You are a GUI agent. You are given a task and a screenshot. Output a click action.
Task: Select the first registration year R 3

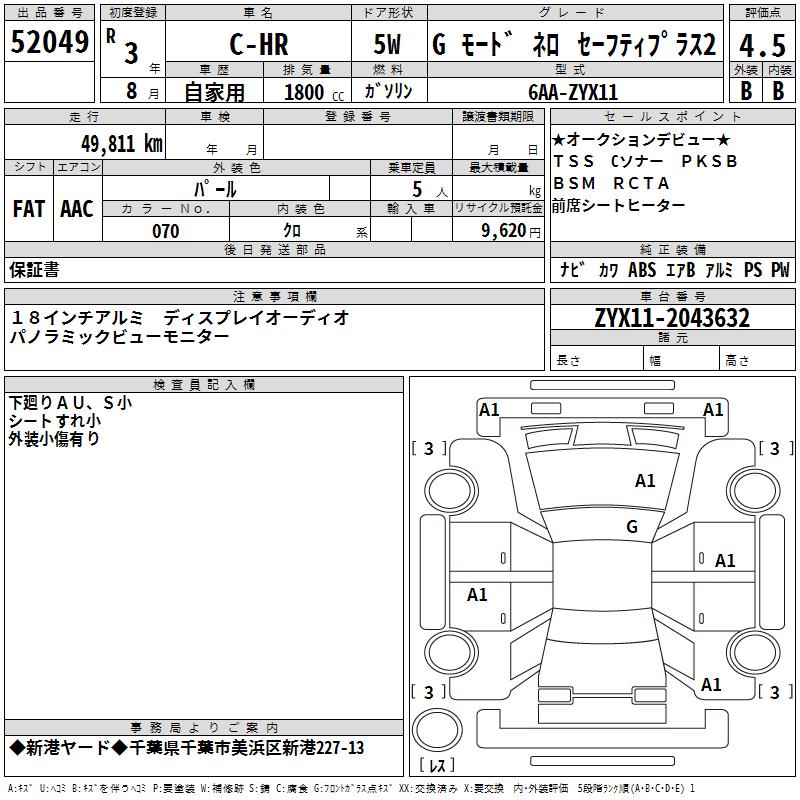coord(122,47)
